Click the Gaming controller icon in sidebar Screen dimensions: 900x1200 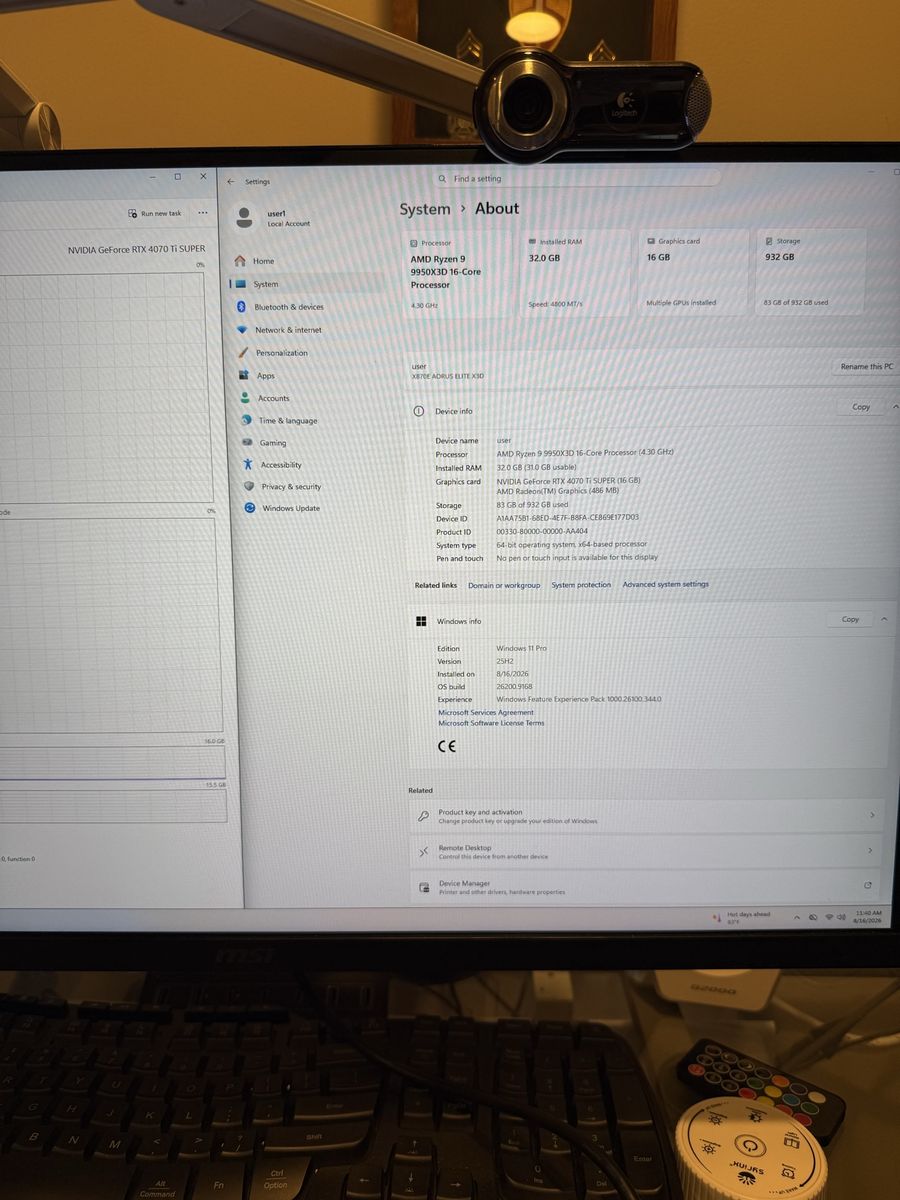tap(247, 442)
